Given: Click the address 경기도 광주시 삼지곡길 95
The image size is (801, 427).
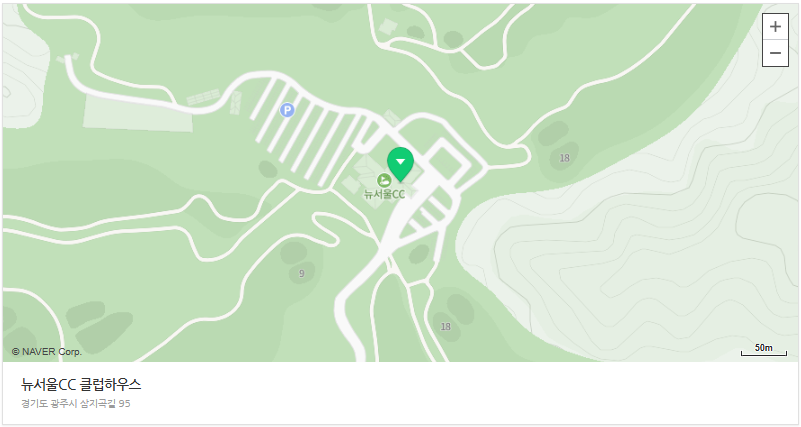Looking at the screenshot, I should [76, 404].
